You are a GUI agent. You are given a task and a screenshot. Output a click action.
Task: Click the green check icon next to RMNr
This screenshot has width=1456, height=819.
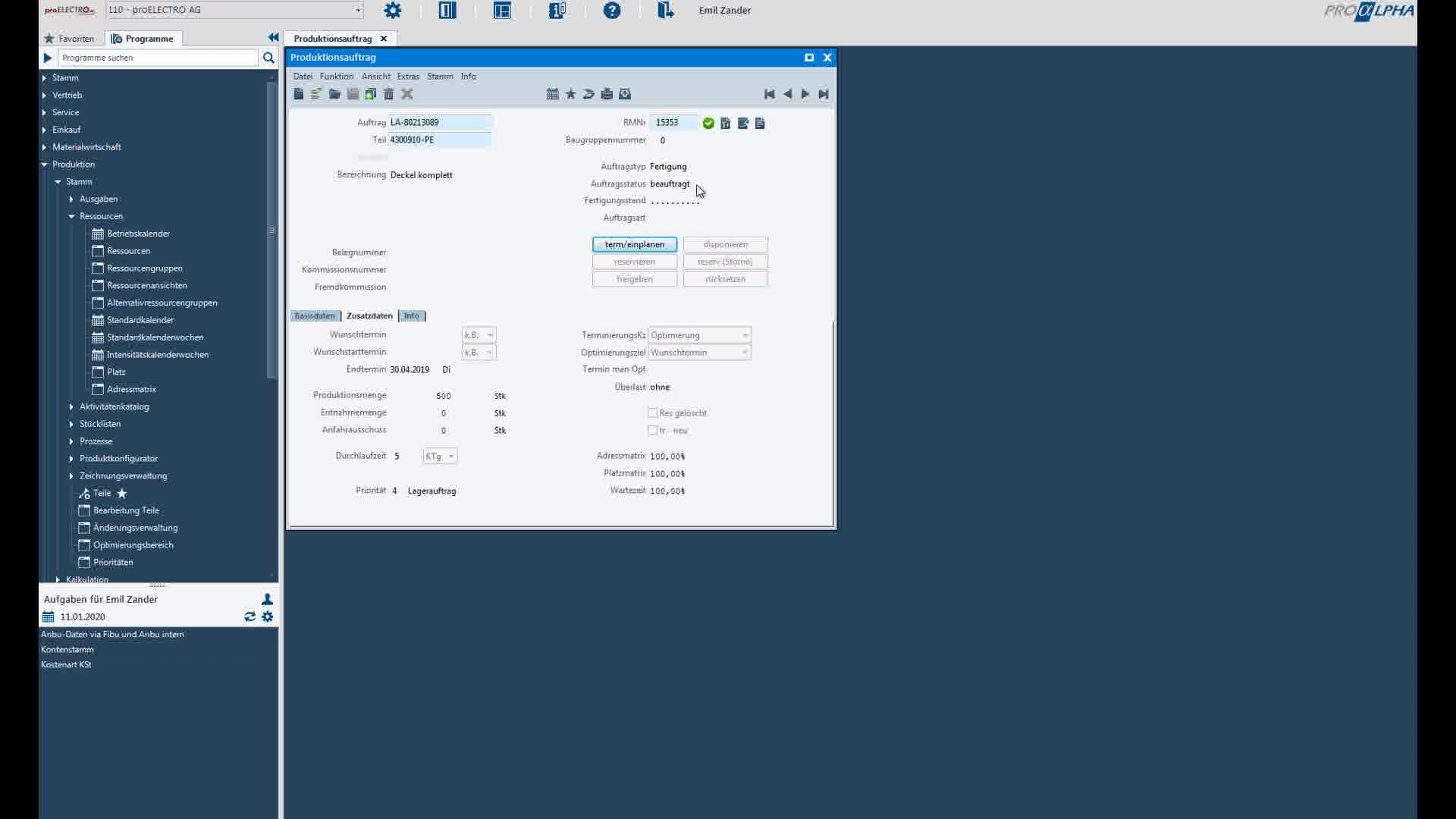pyautogui.click(x=708, y=123)
